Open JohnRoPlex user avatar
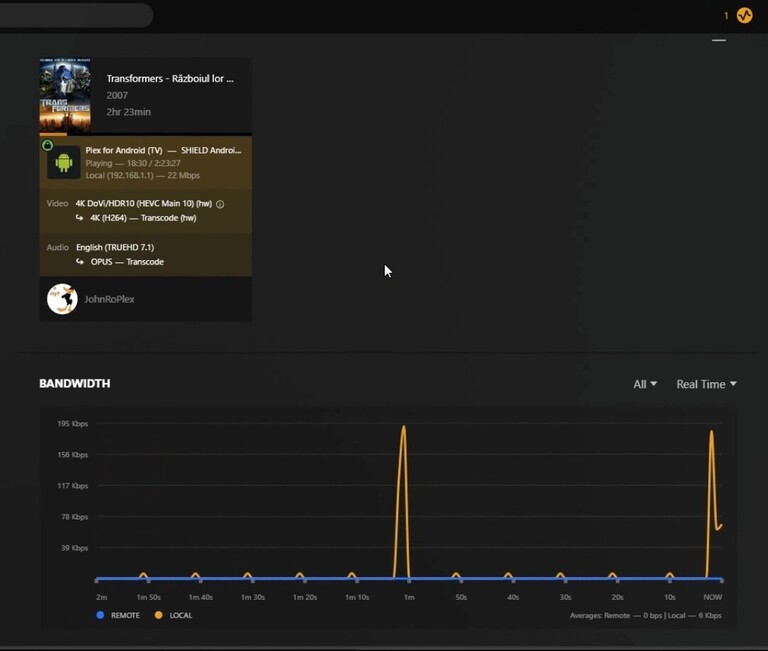The height and width of the screenshot is (651, 768). 62,299
